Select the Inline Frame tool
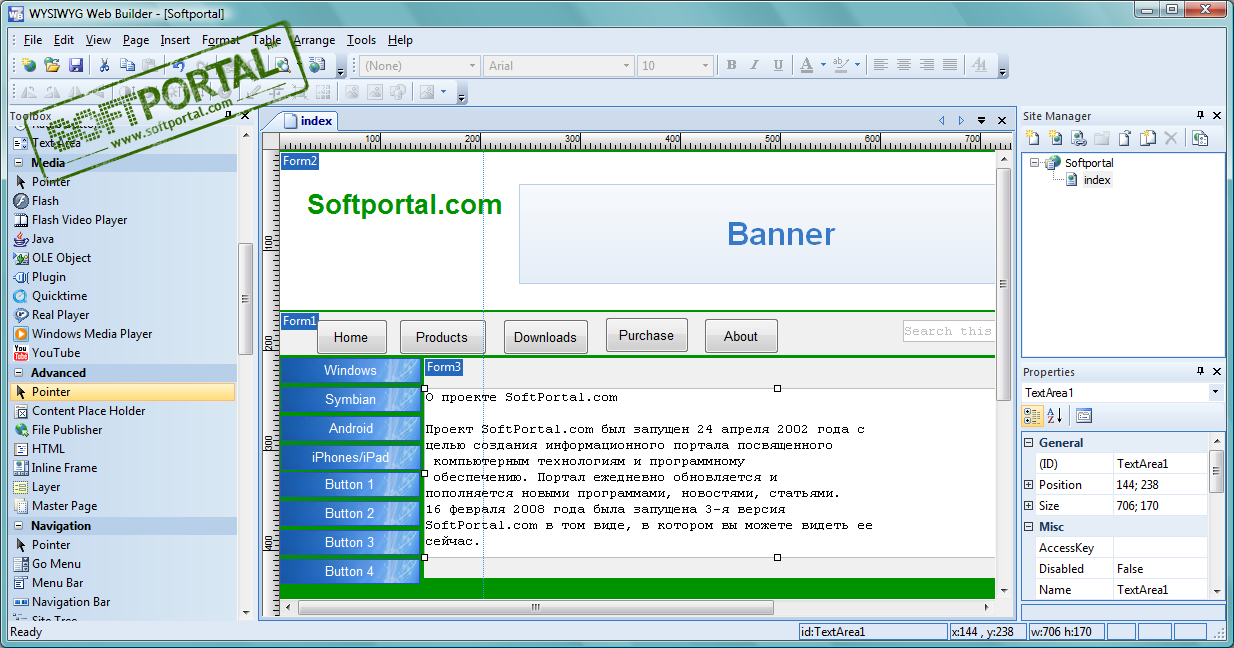 (64, 468)
